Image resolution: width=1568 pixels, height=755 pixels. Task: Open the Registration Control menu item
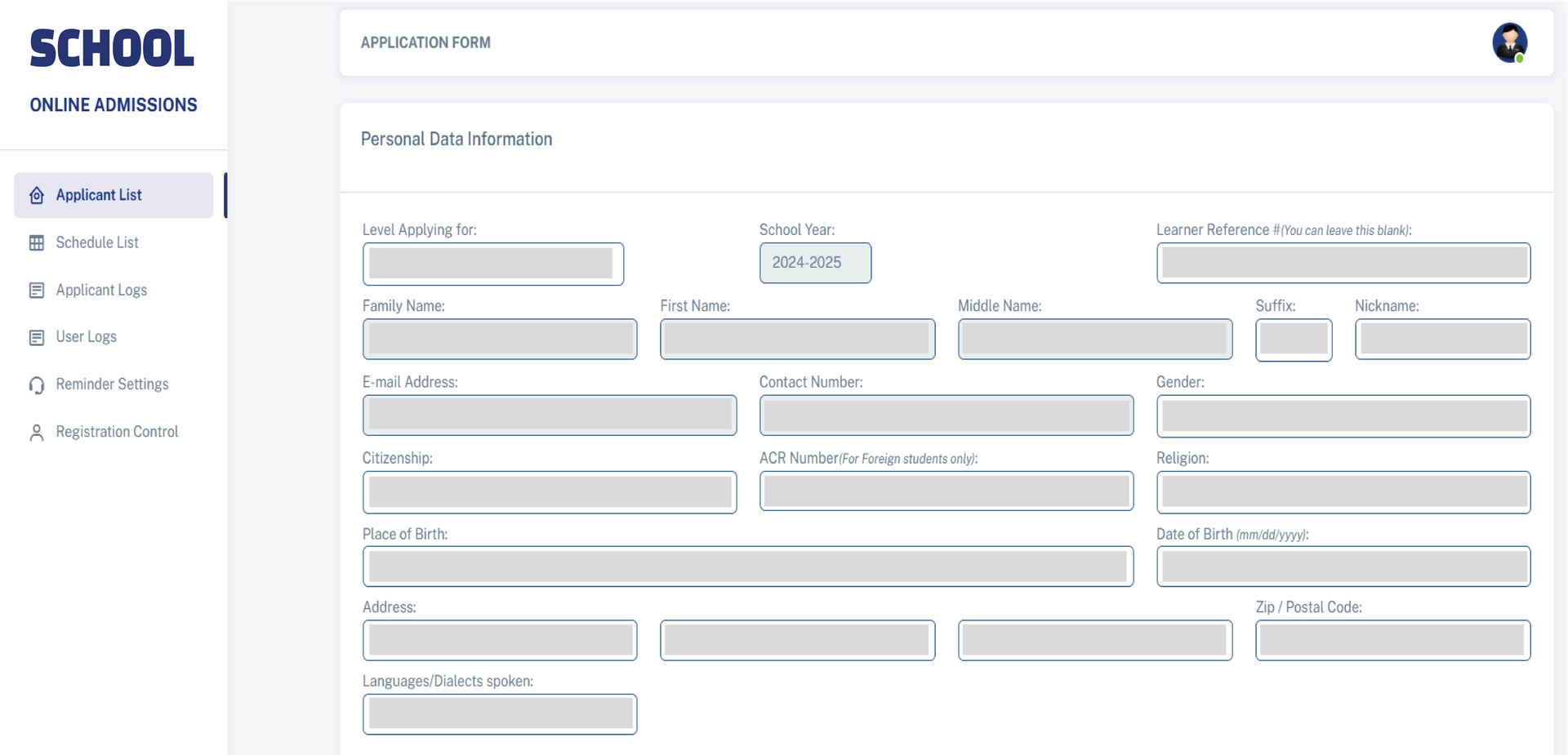(x=117, y=432)
